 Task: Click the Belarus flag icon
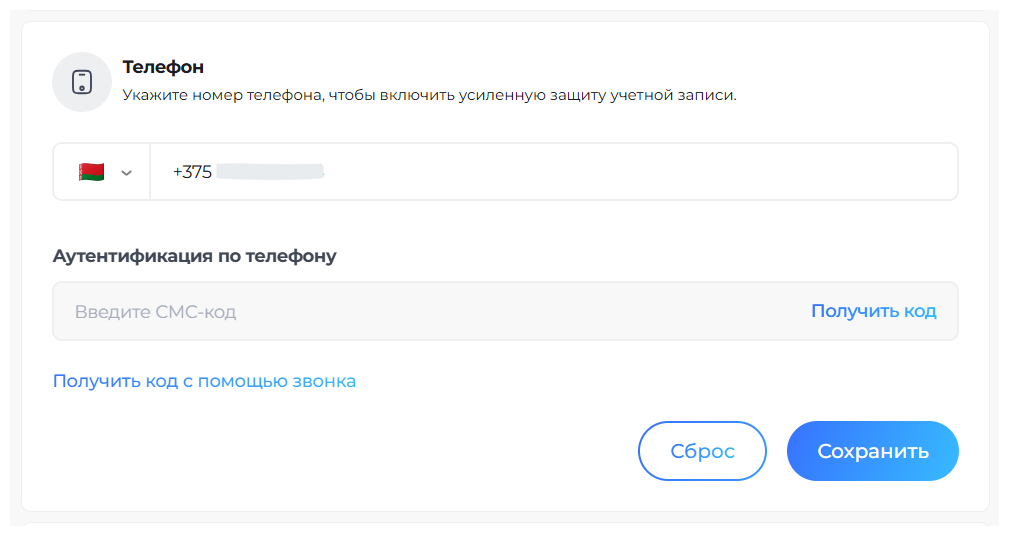(91, 172)
